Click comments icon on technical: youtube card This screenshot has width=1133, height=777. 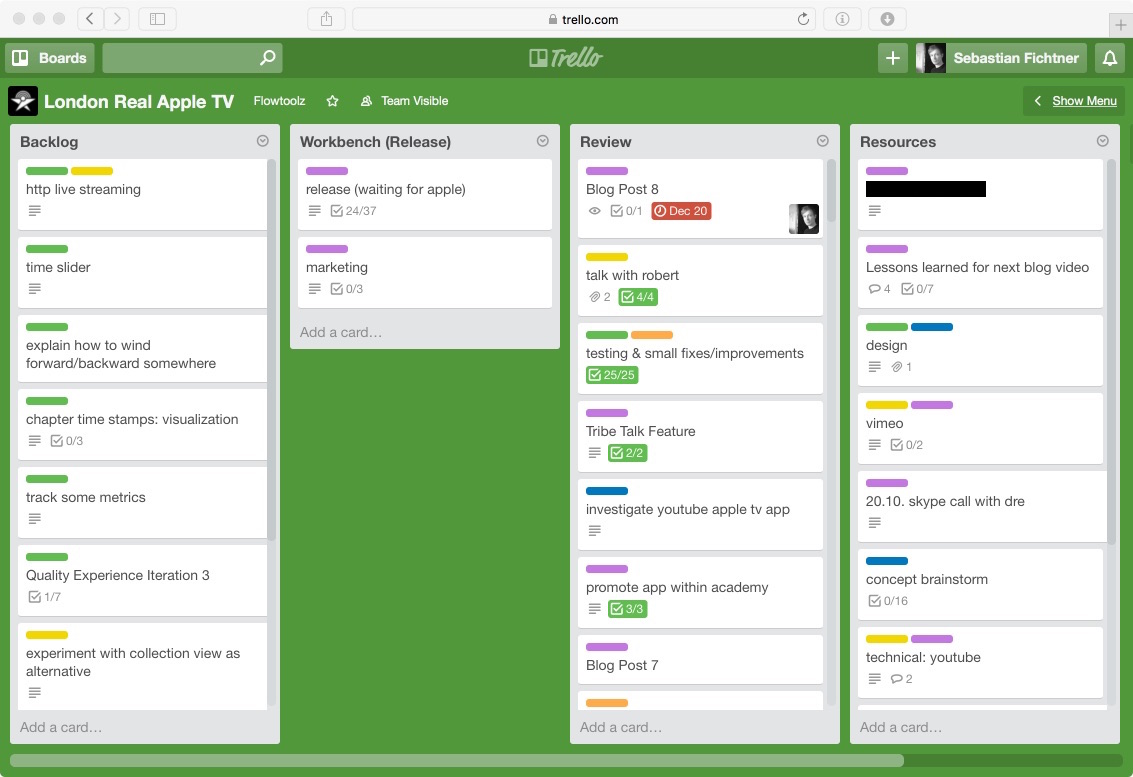point(897,679)
